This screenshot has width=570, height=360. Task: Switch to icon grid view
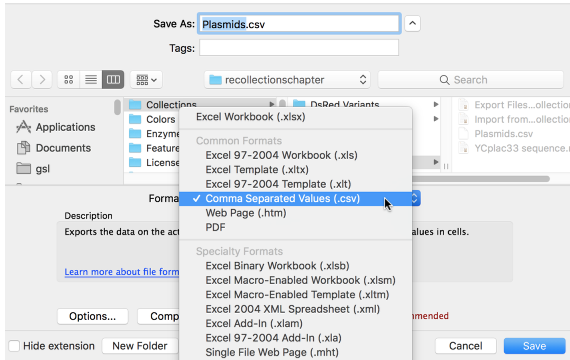point(69,80)
